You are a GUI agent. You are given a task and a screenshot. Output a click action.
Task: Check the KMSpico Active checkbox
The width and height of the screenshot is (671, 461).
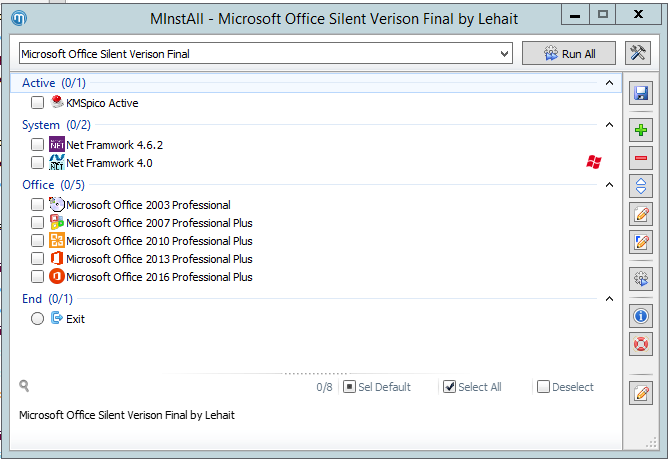37,103
